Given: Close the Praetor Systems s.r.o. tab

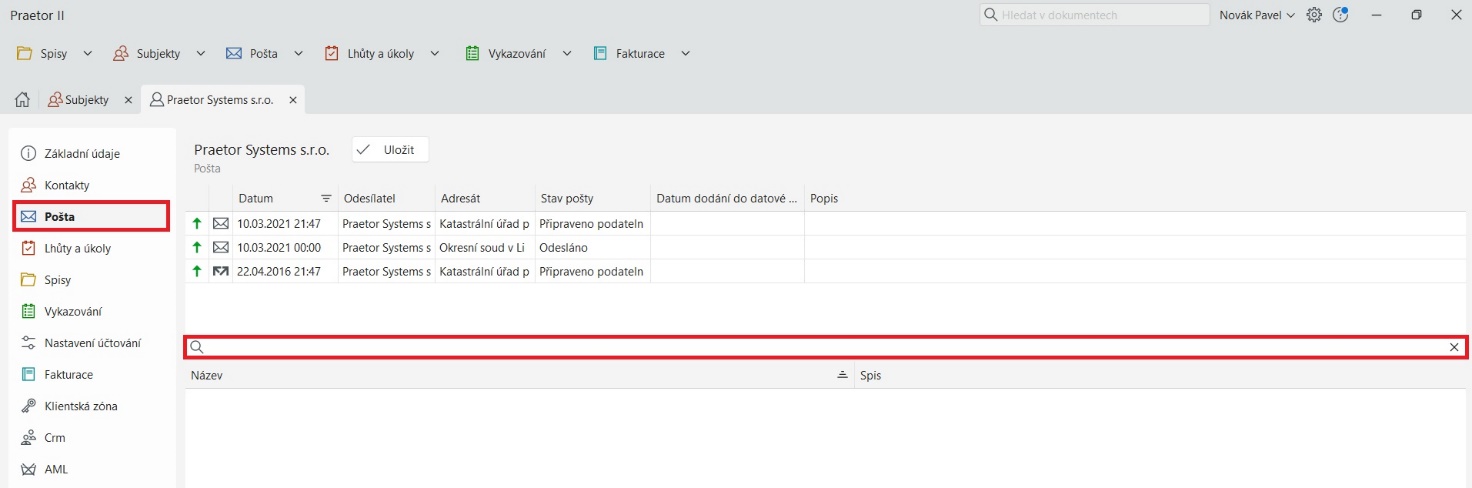Looking at the screenshot, I should (293, 100).
